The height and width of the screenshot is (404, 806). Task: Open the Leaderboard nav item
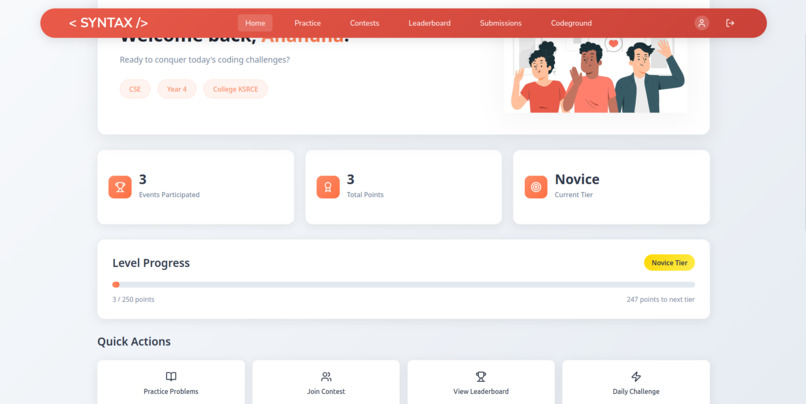coord(429,23)
